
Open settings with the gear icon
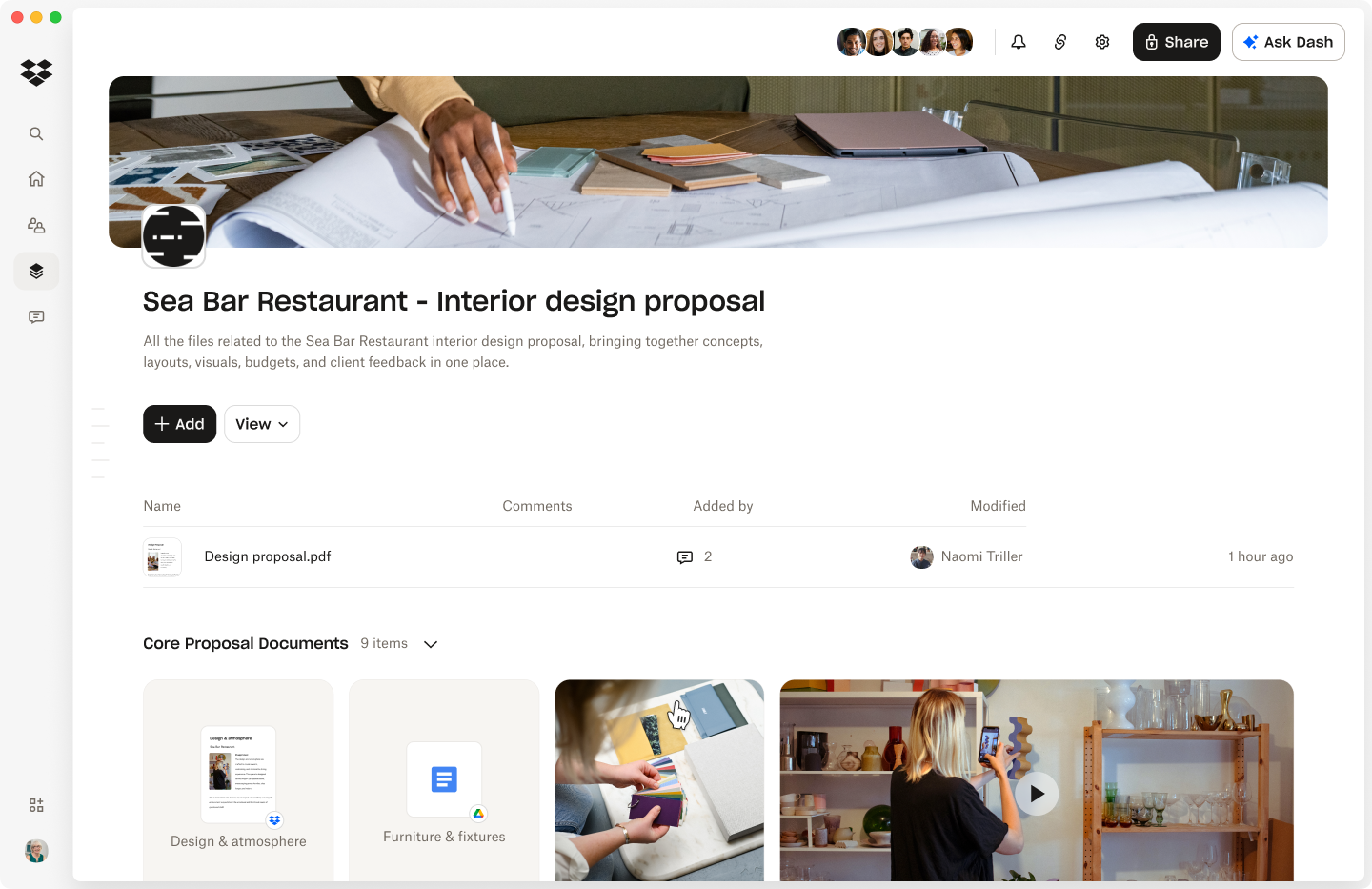coord(1102,42)
